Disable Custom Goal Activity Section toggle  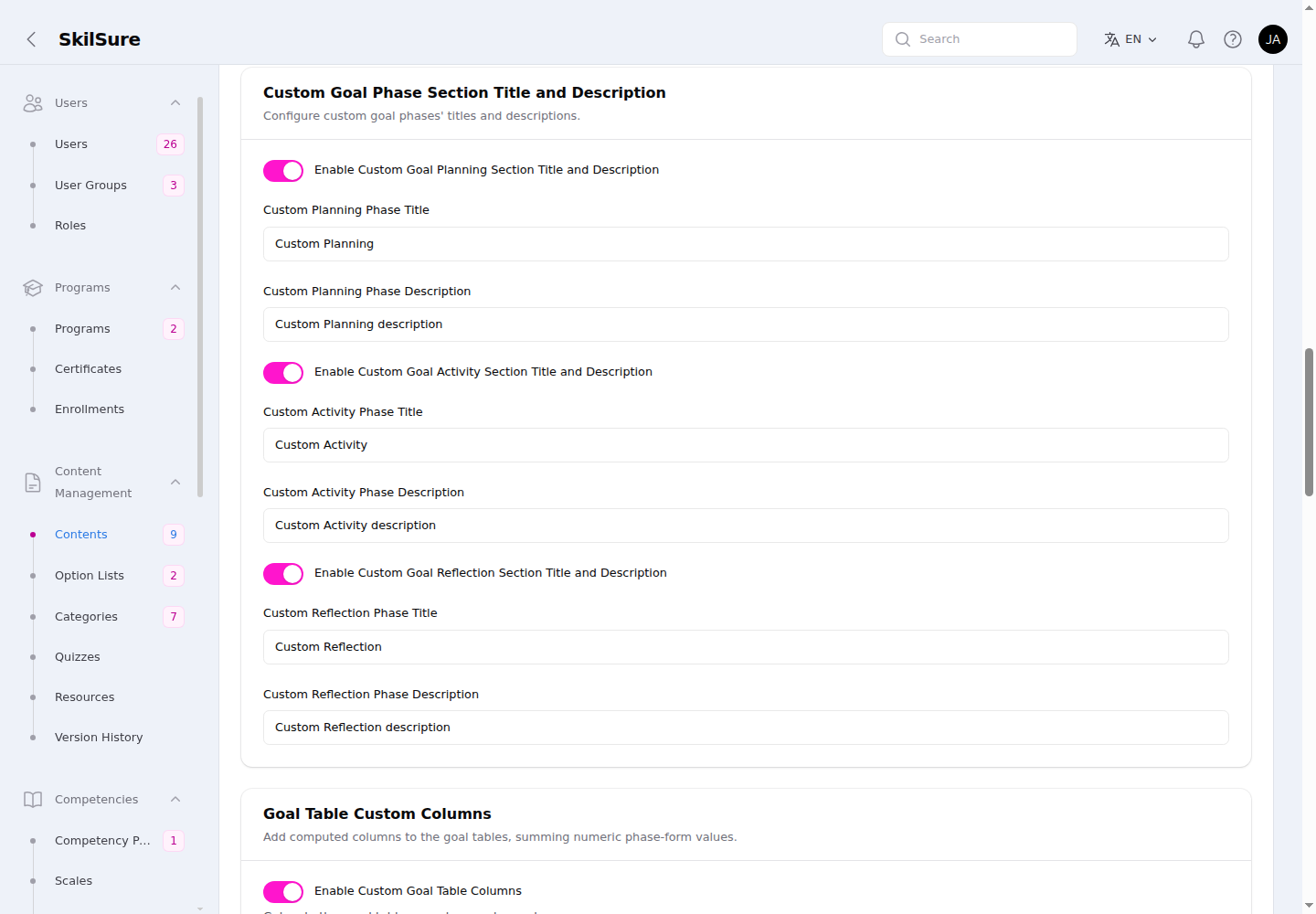click(x=283, y=373)
